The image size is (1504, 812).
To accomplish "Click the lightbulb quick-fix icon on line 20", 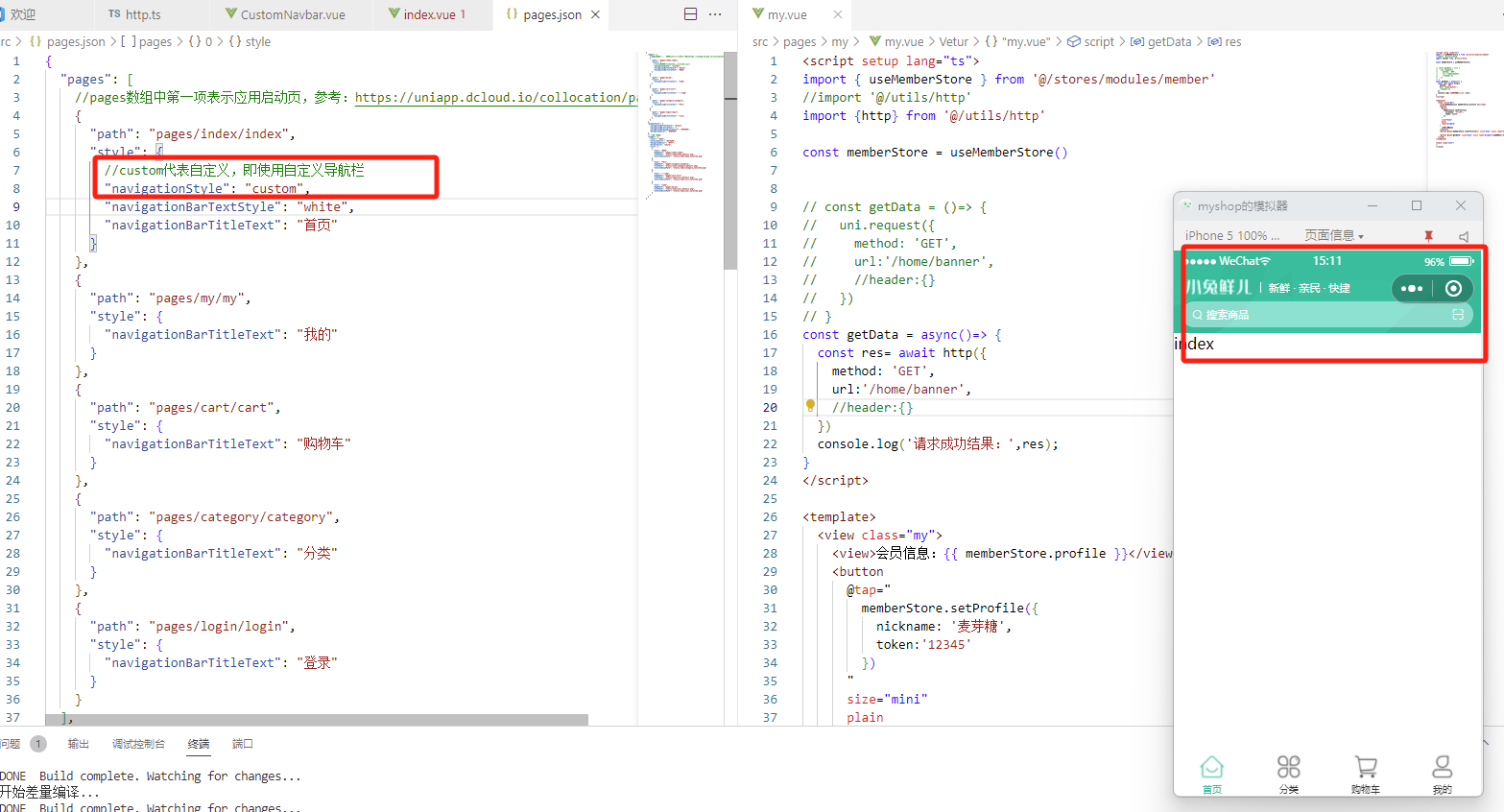I will point(810,406).
